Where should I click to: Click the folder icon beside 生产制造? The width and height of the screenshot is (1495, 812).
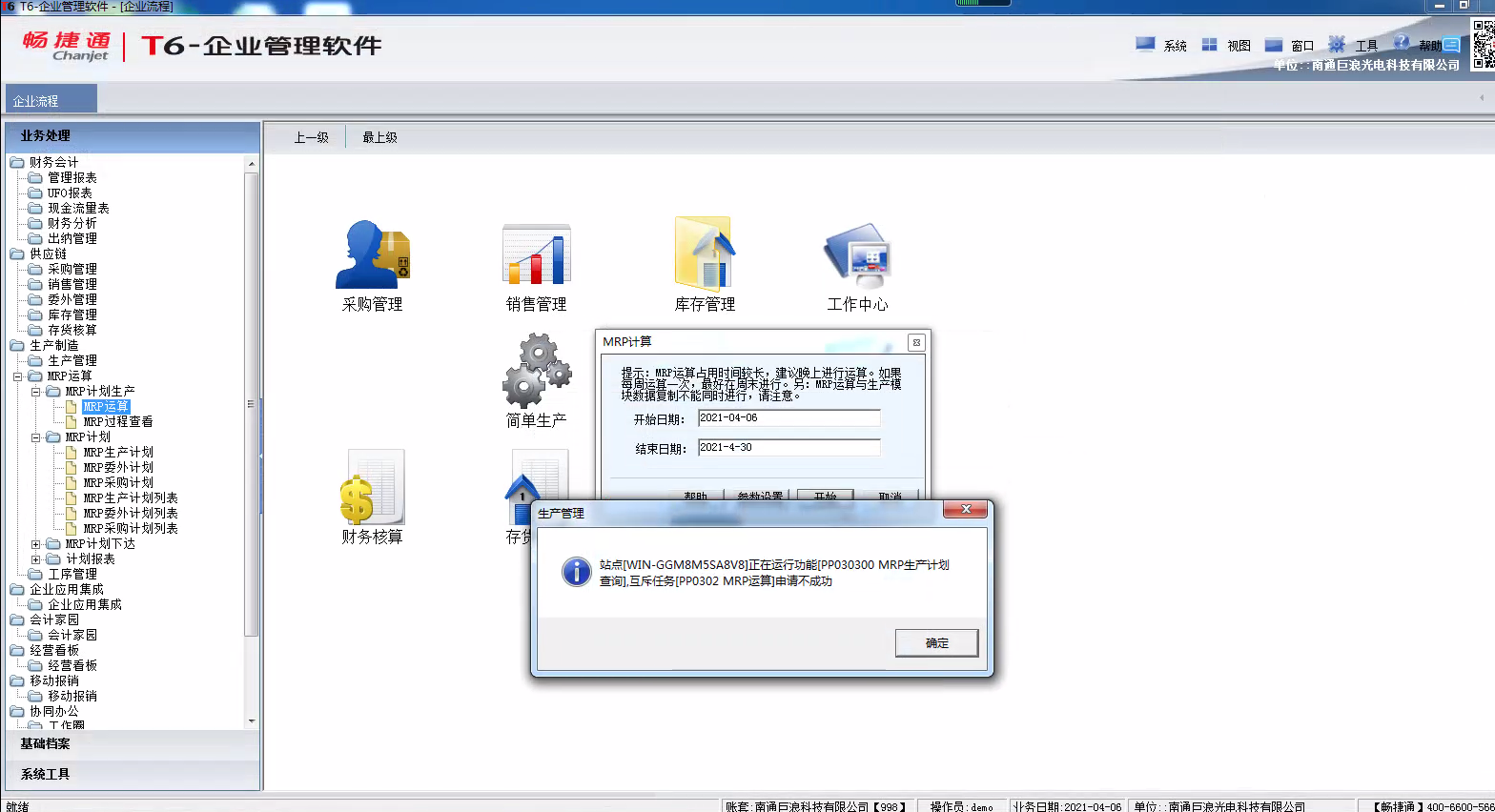coord(17,345)
